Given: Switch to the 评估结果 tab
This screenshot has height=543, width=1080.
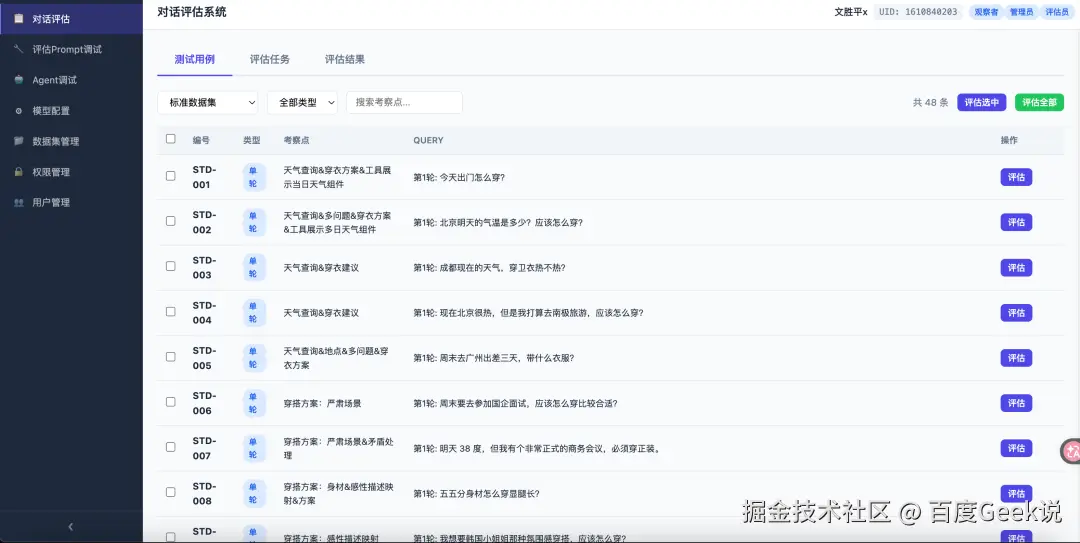Looking at the screenshot, I should click(345, 59).
